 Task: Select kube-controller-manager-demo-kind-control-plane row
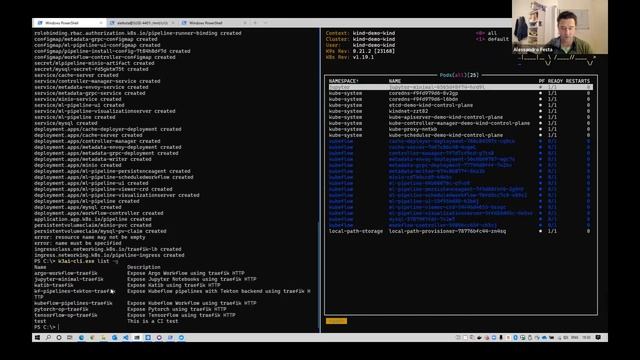pyautogui.click(x=460, y=123)
